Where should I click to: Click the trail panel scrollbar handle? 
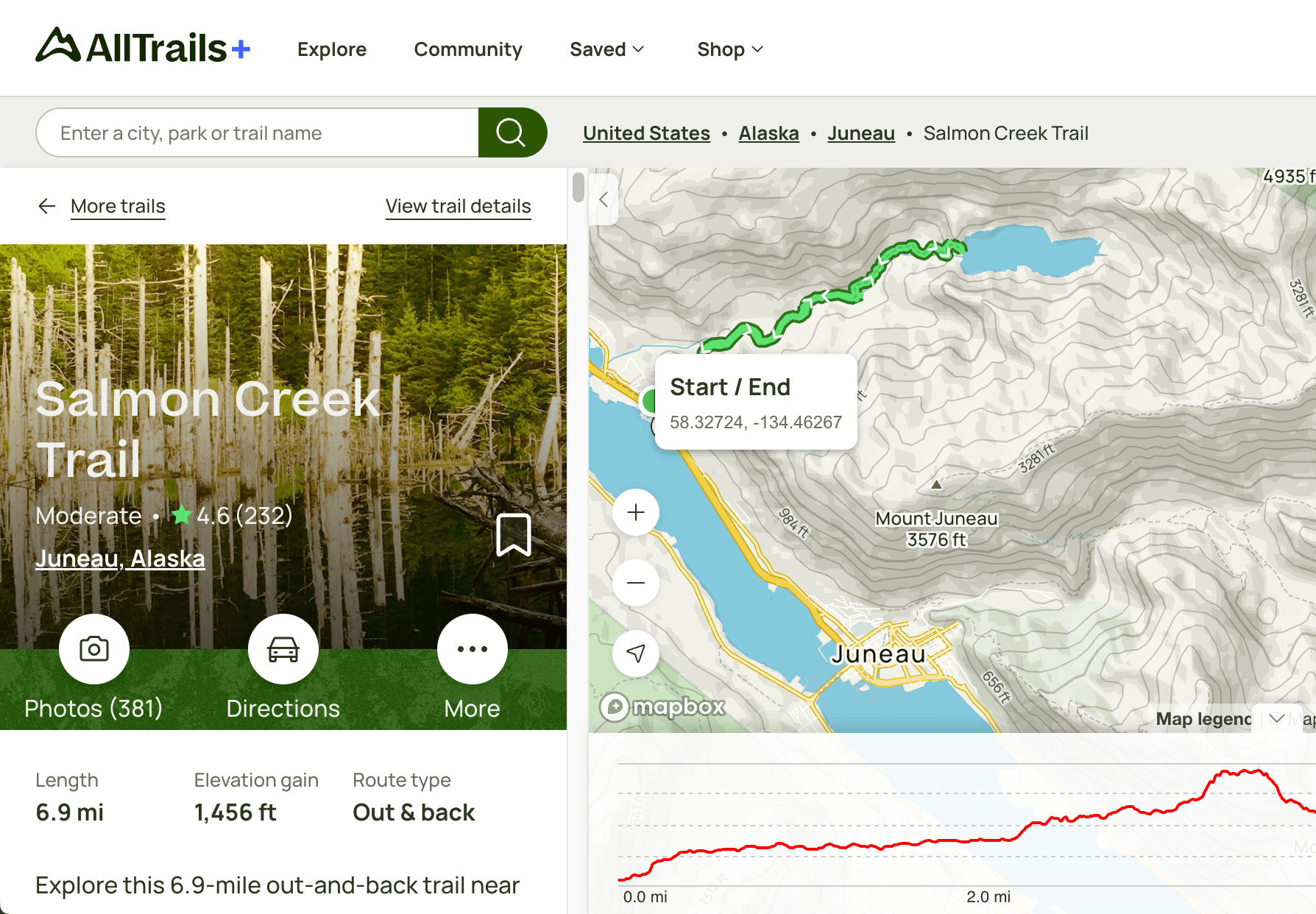point(579,187)
